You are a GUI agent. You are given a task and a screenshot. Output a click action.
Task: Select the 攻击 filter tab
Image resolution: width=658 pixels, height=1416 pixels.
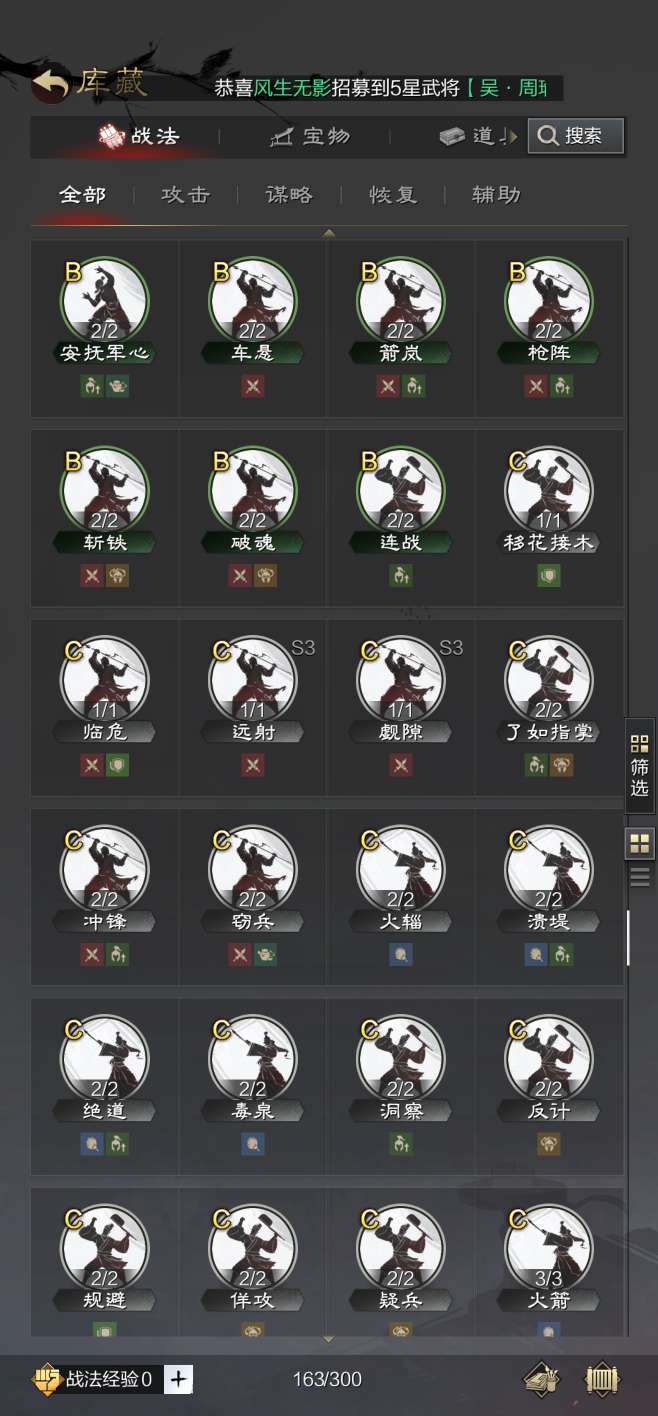186,195
